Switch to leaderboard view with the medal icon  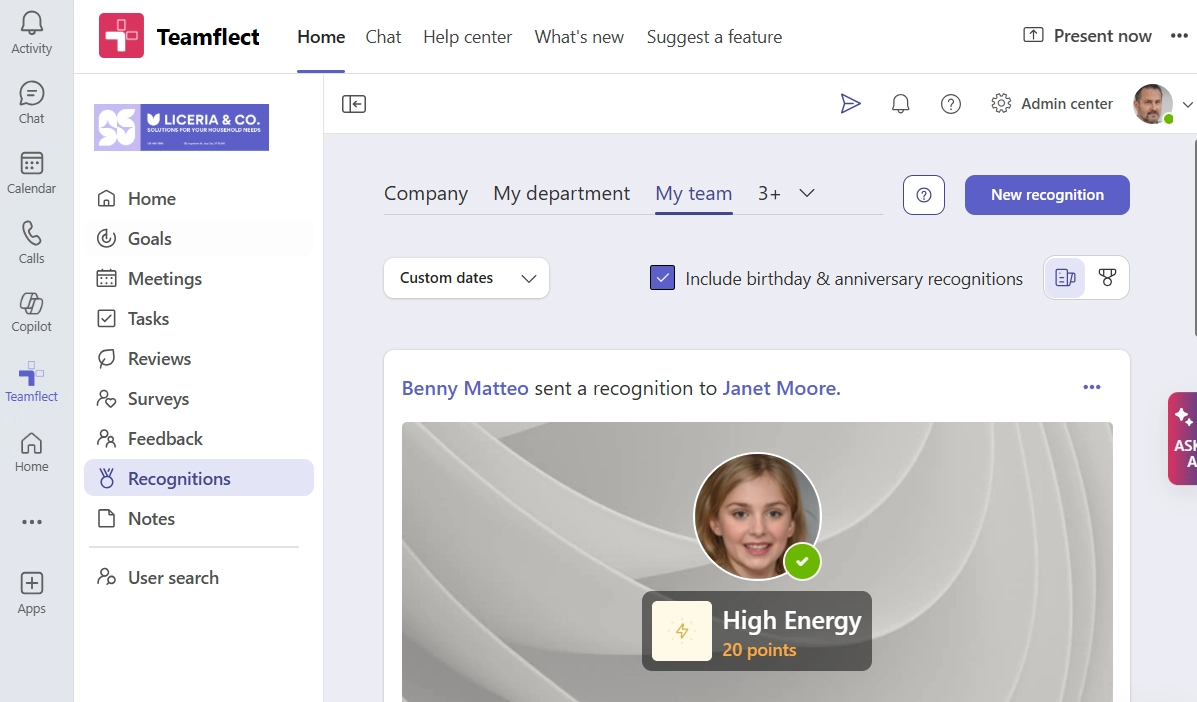[1107, 278]
